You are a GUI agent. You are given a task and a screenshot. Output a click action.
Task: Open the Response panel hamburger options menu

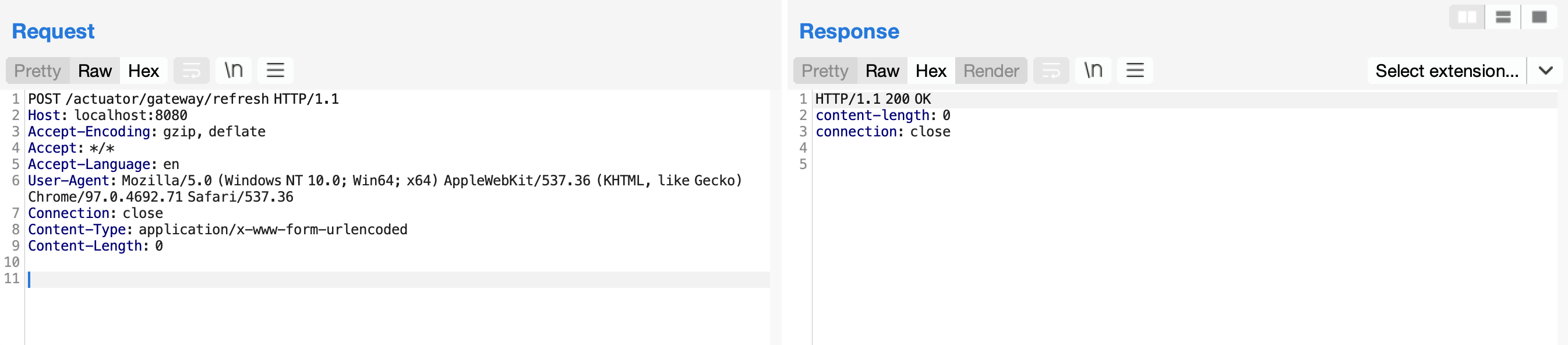[x=1135, y=71]
